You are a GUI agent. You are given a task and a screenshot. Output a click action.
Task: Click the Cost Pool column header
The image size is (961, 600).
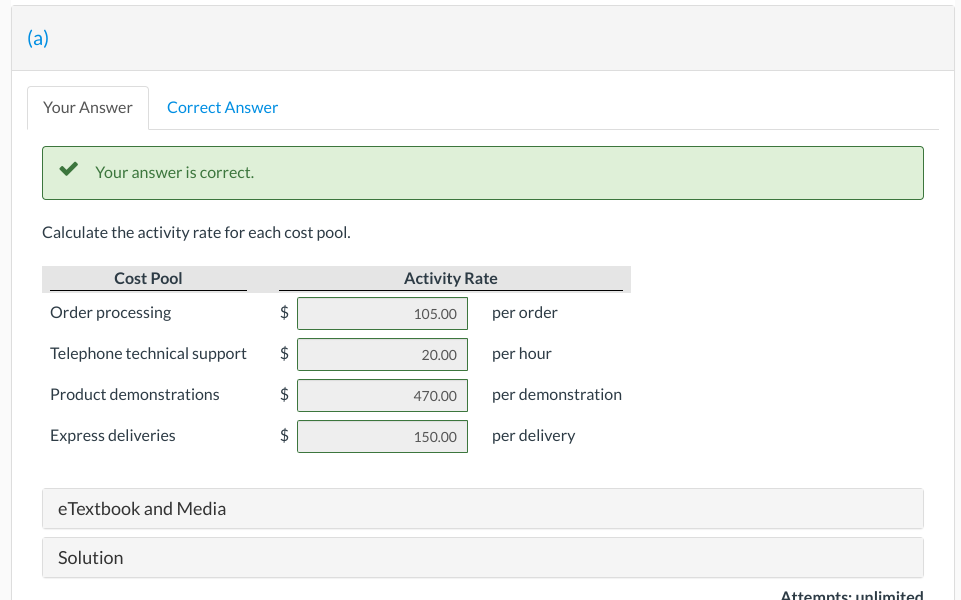pyautogui.click(x=148, y=279)
